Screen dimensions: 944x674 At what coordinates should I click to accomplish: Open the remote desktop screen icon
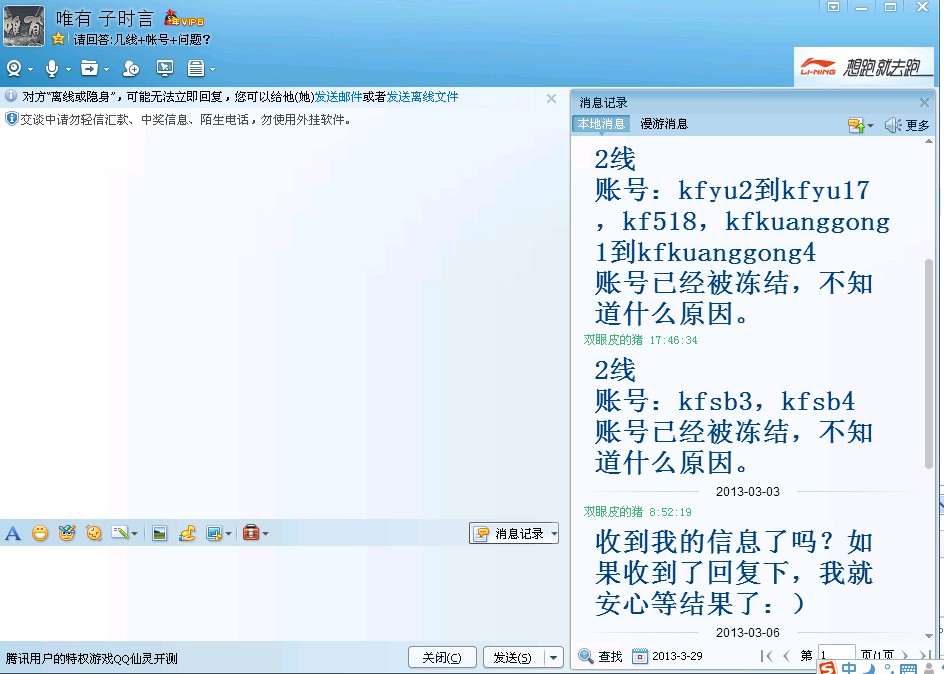165,68
